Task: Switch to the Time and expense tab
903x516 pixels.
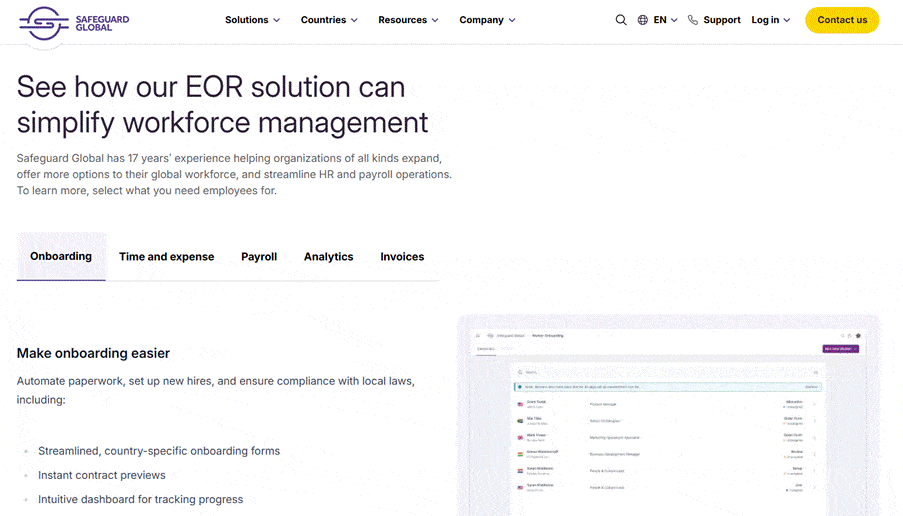Action: (x=166, y=257)
